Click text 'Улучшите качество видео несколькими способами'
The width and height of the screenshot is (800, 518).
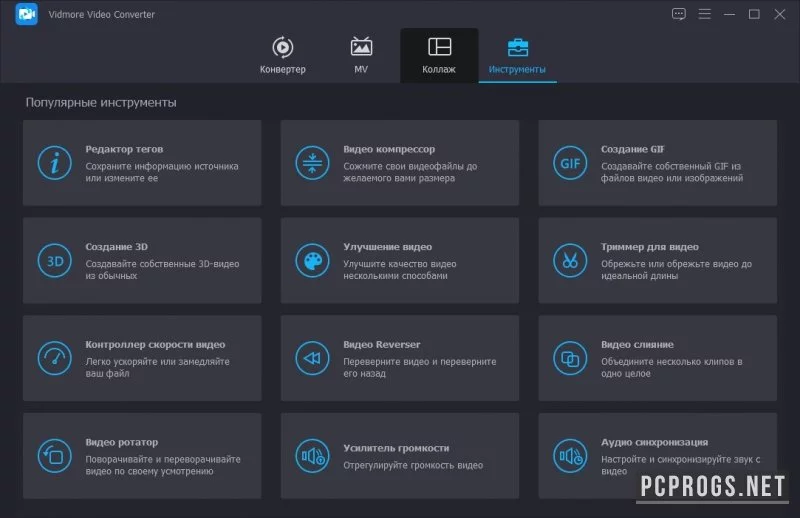[399, 269]
